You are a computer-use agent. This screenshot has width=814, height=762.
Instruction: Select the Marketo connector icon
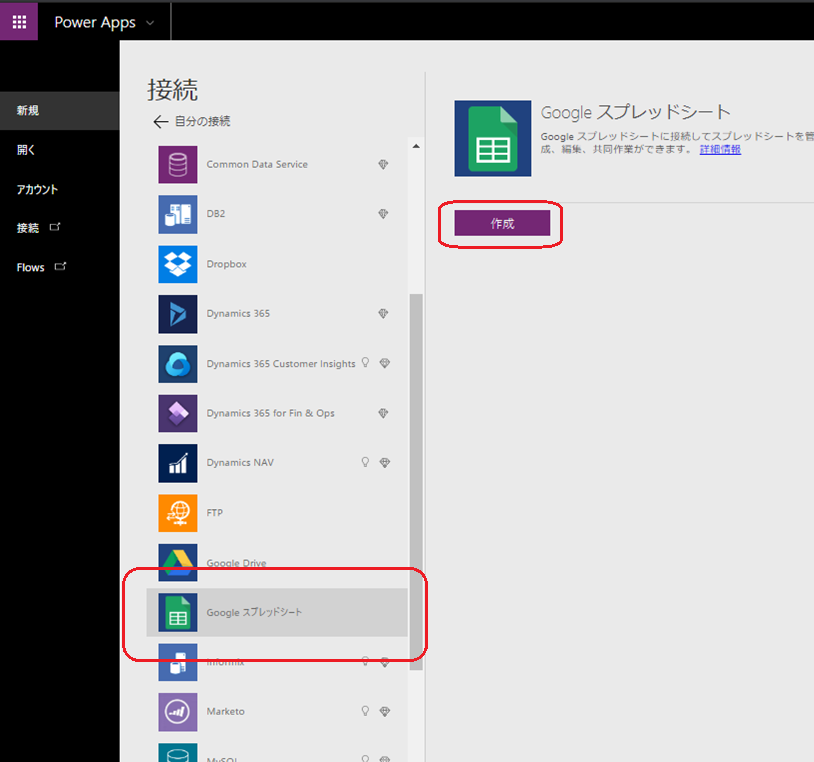(x=178, y=712)
